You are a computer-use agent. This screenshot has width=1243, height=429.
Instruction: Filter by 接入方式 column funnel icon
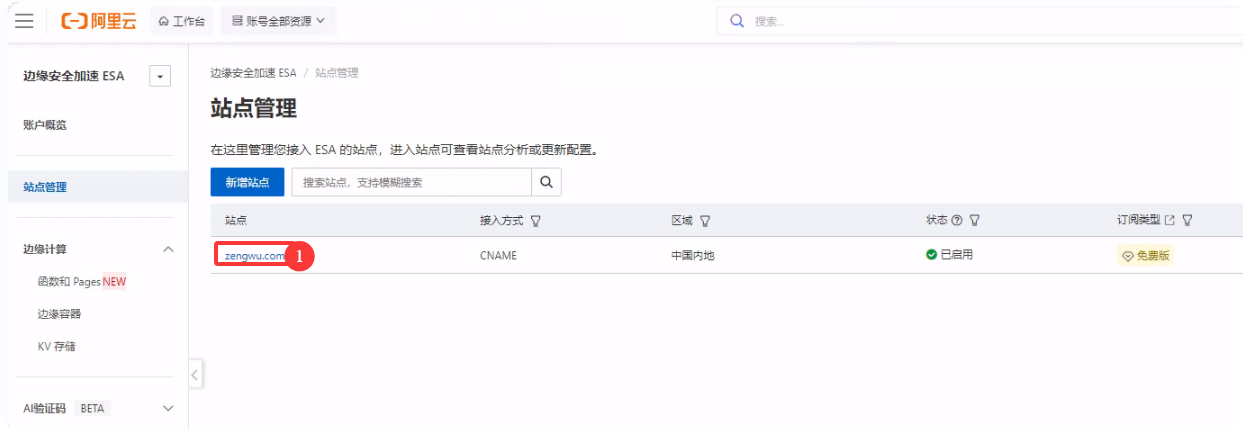point(536,220)
